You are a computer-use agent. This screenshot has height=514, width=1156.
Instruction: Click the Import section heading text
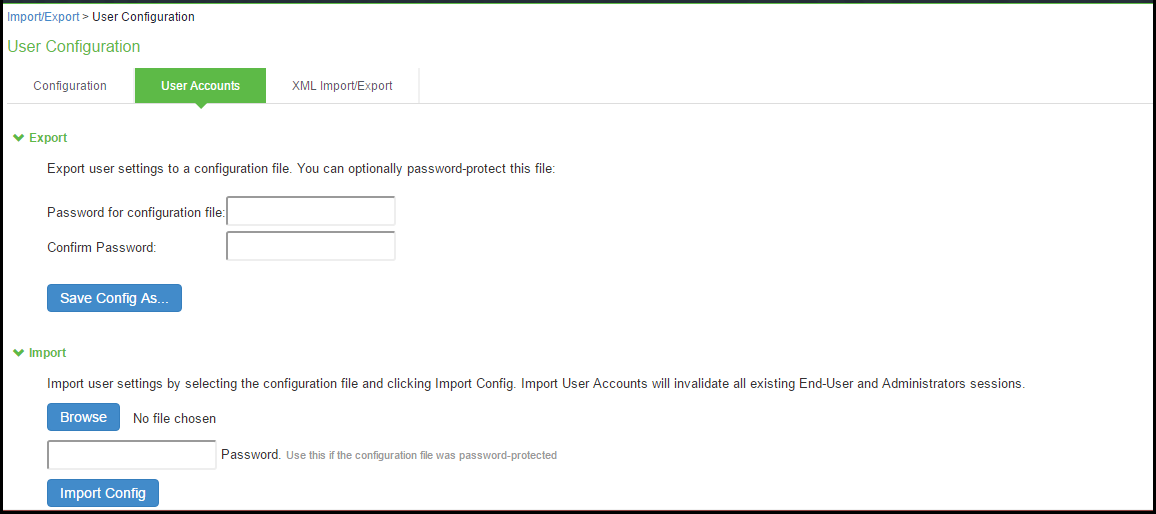coord(48,353)
